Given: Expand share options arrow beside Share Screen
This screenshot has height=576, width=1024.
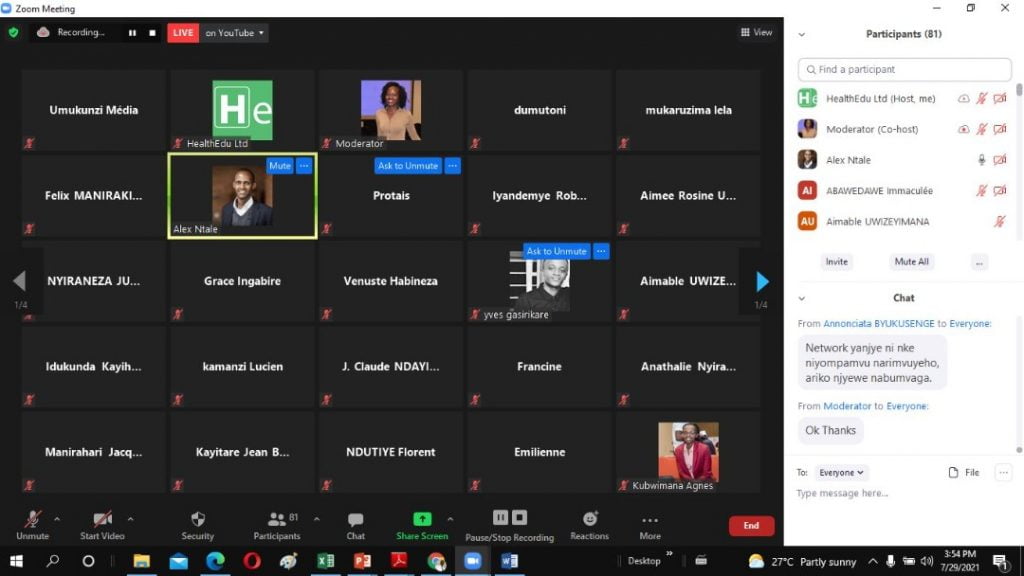Looking at the screenshot, I should (450, 519).
